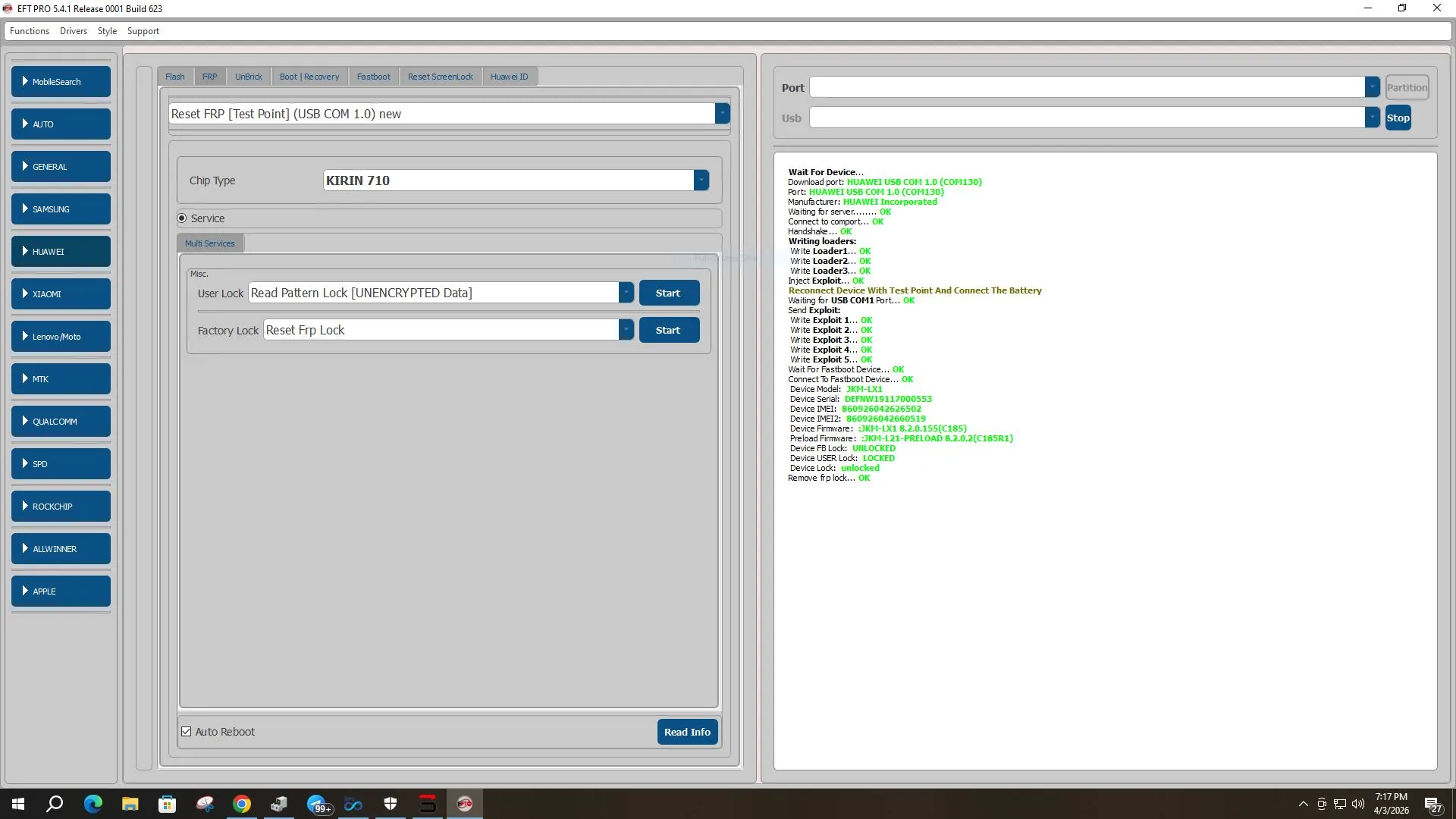Click the EFT Pro taskbar icon
The image size is (1456, 819).
coord(465,804)
